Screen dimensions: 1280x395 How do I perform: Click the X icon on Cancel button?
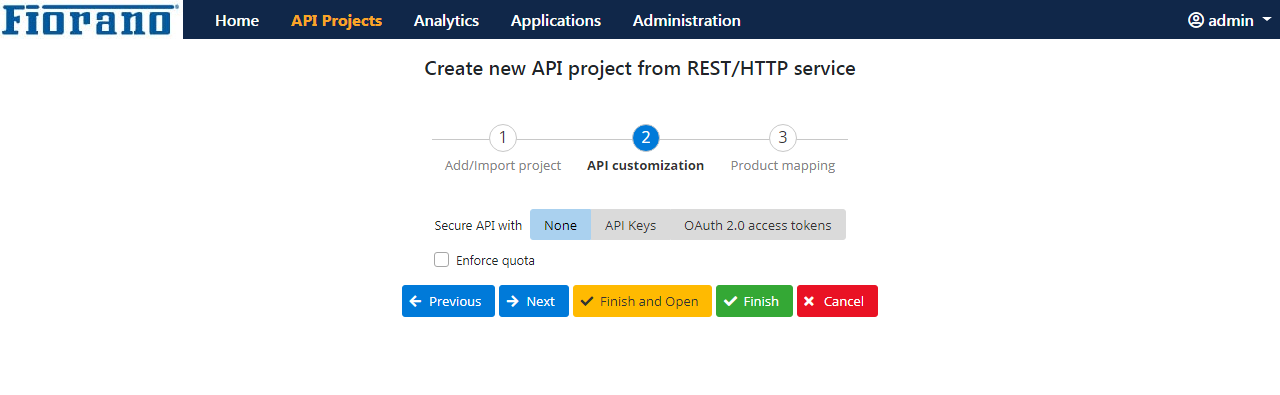tap(809, 301)
